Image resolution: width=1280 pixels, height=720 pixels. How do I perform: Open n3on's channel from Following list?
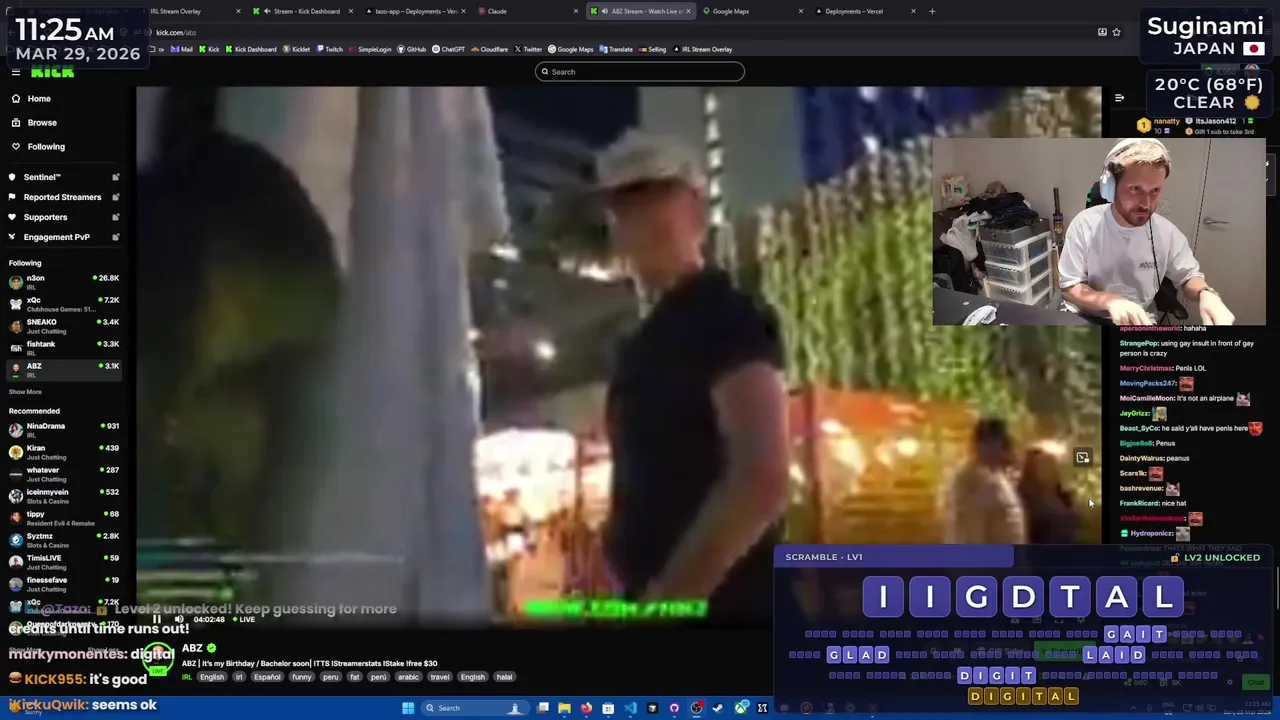tap(64, 281)
